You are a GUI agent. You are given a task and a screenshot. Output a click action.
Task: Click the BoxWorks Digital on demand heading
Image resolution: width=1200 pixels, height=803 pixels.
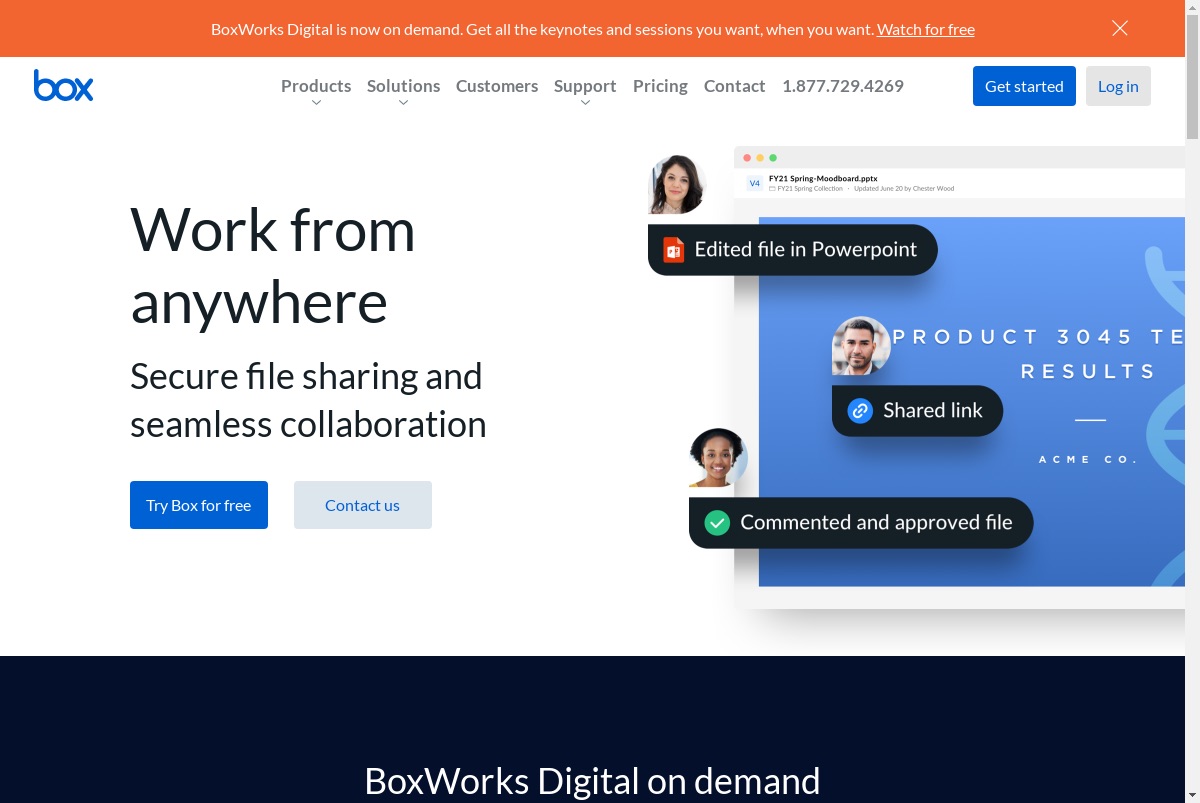coord(592,780)
